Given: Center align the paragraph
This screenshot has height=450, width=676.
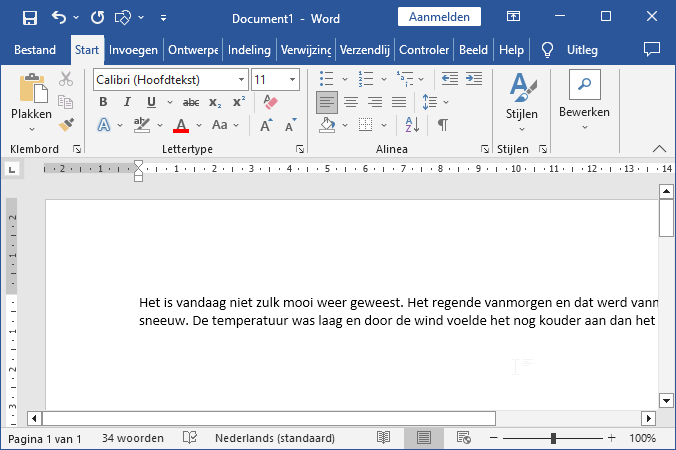Looking at the screenshot, I should click(x=351, y=102).
